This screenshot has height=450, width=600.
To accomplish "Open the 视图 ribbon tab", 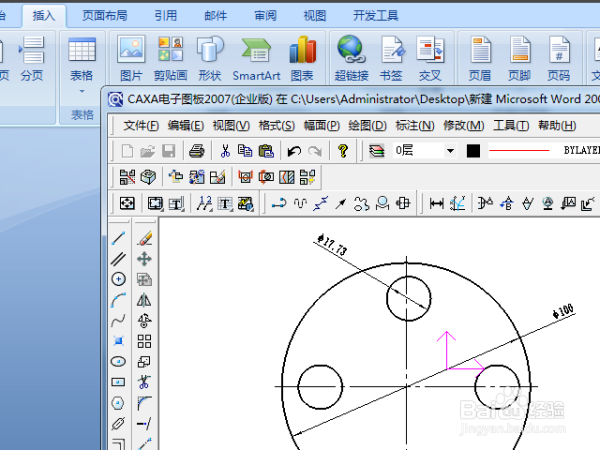I will [x=315, y=16].
